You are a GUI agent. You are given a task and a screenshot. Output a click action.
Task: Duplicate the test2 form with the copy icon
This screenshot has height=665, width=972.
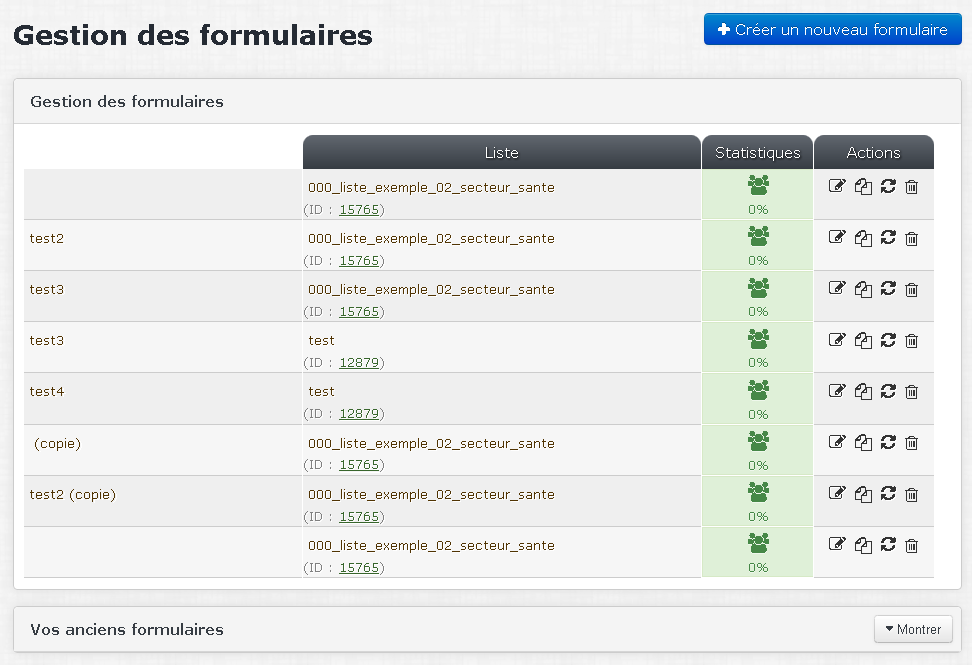click(x=863, y=238)
